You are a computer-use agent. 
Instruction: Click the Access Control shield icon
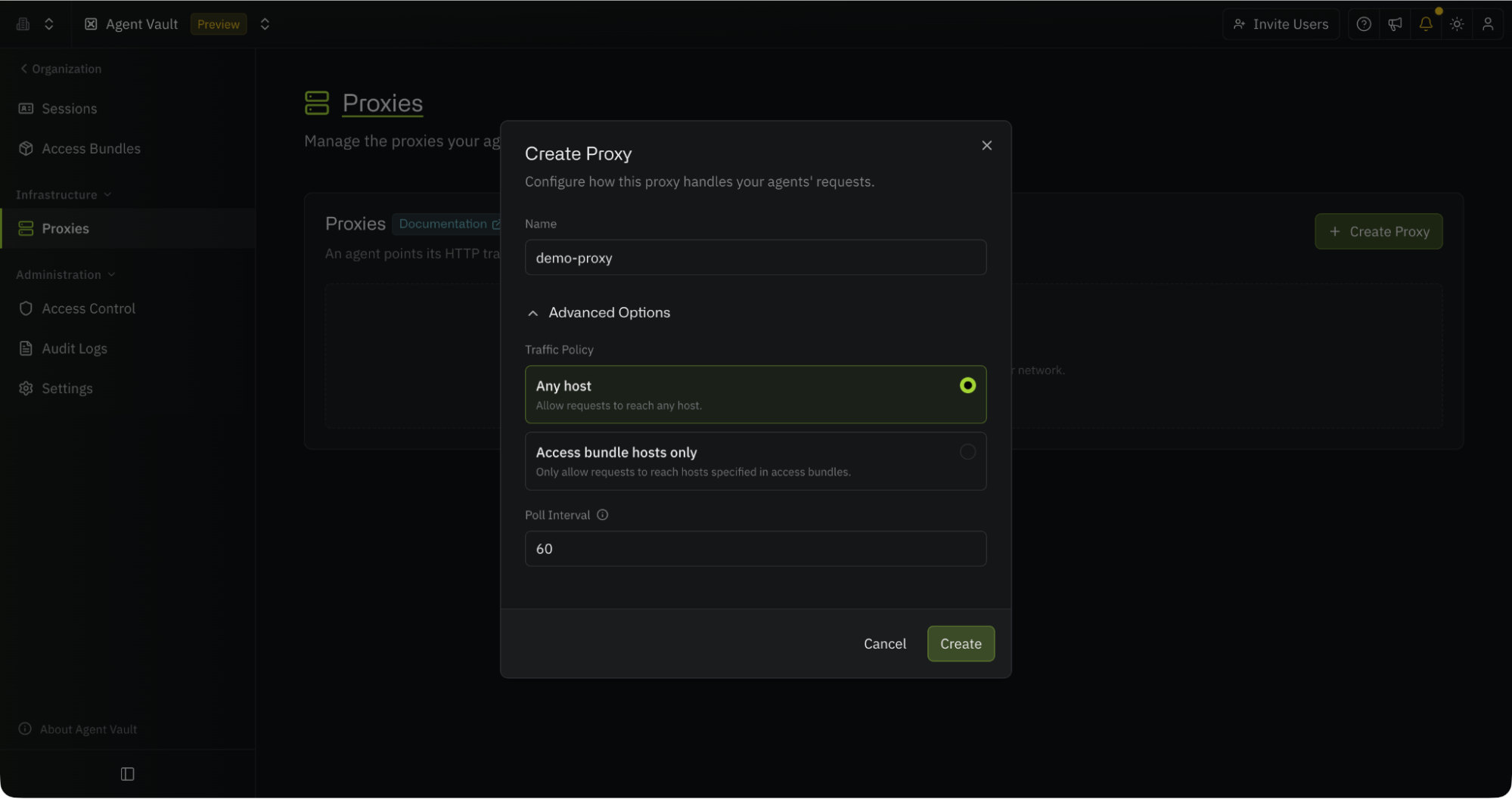26,308
